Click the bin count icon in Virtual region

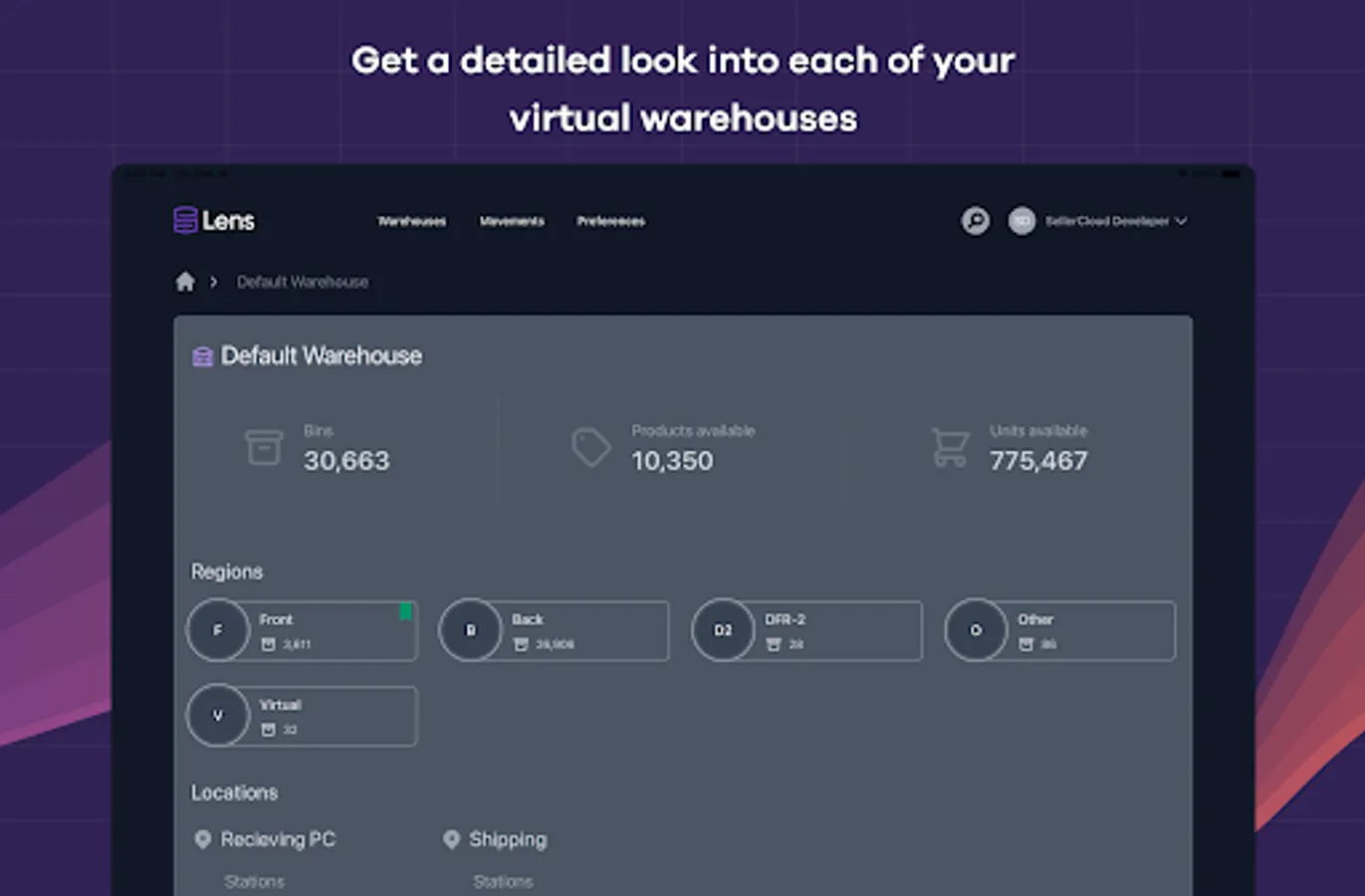coord(268,730)
